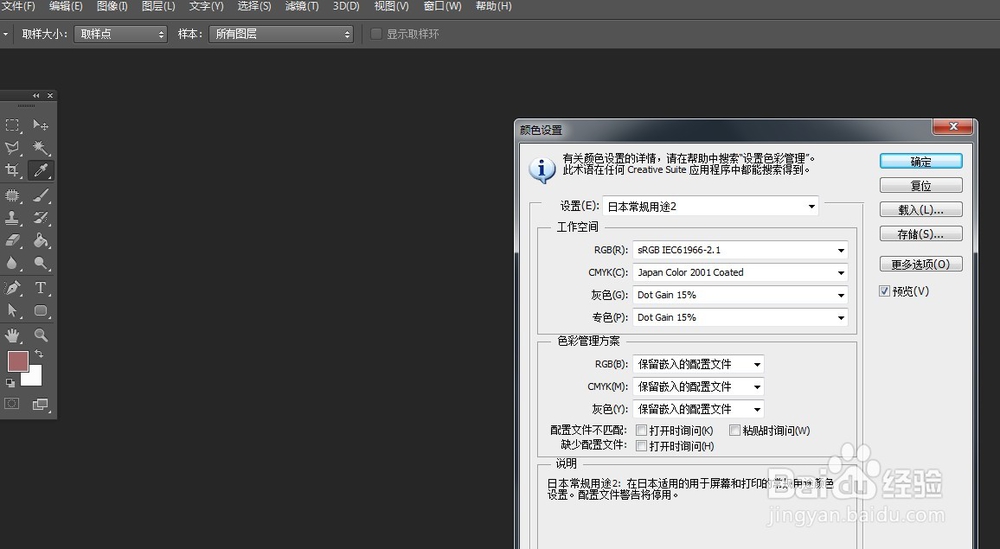Select the Pen tool
The image size is (1000, 549).
[12, 288]
